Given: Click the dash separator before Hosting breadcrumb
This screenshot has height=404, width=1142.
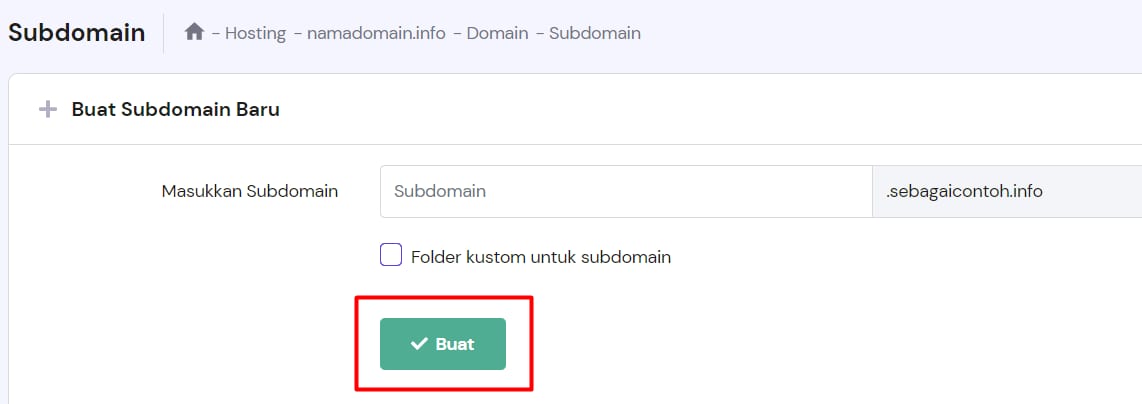Looking at the screenshot, I should click(x=215, y=33).
